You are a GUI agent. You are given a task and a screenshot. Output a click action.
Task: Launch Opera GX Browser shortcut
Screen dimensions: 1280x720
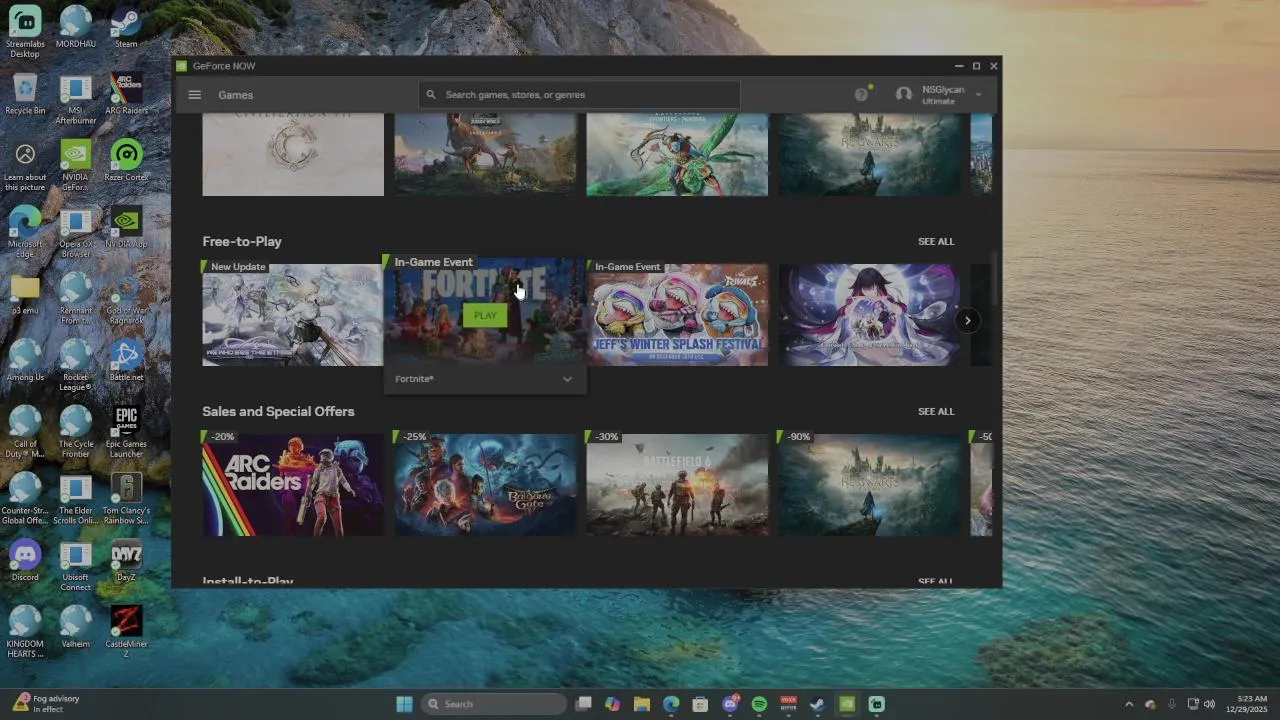76,232
